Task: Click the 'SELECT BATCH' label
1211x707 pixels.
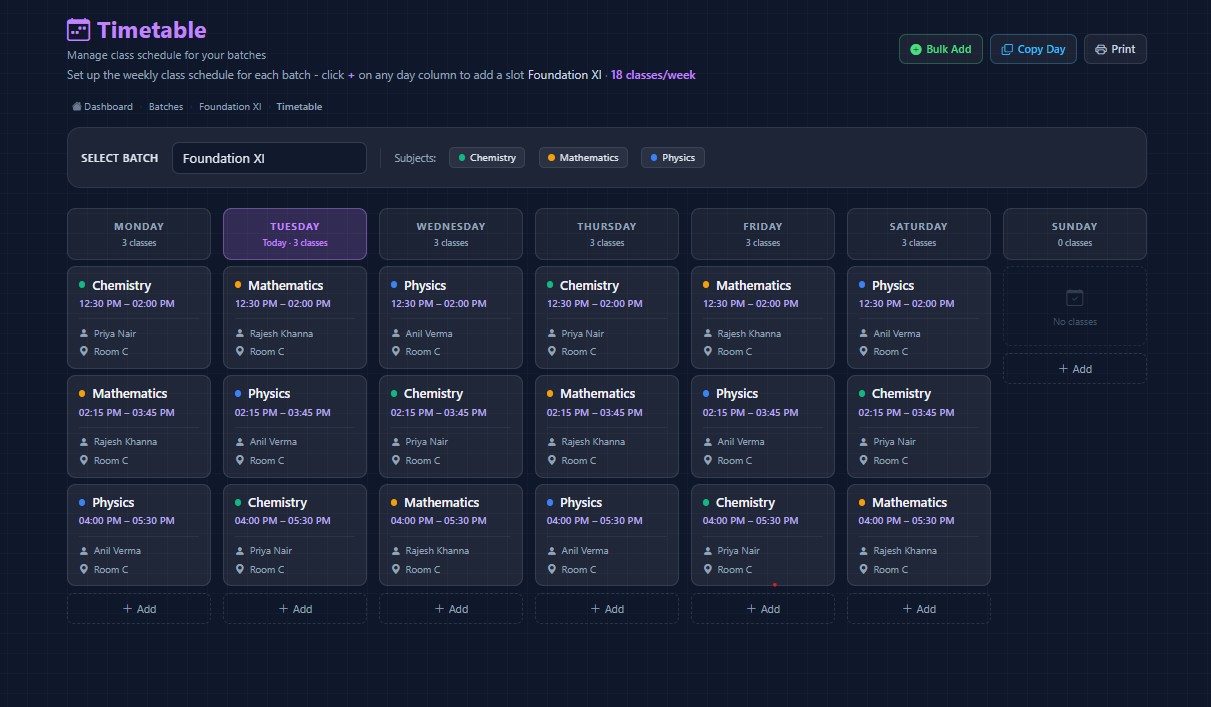Action: click(x=119, y=158)
